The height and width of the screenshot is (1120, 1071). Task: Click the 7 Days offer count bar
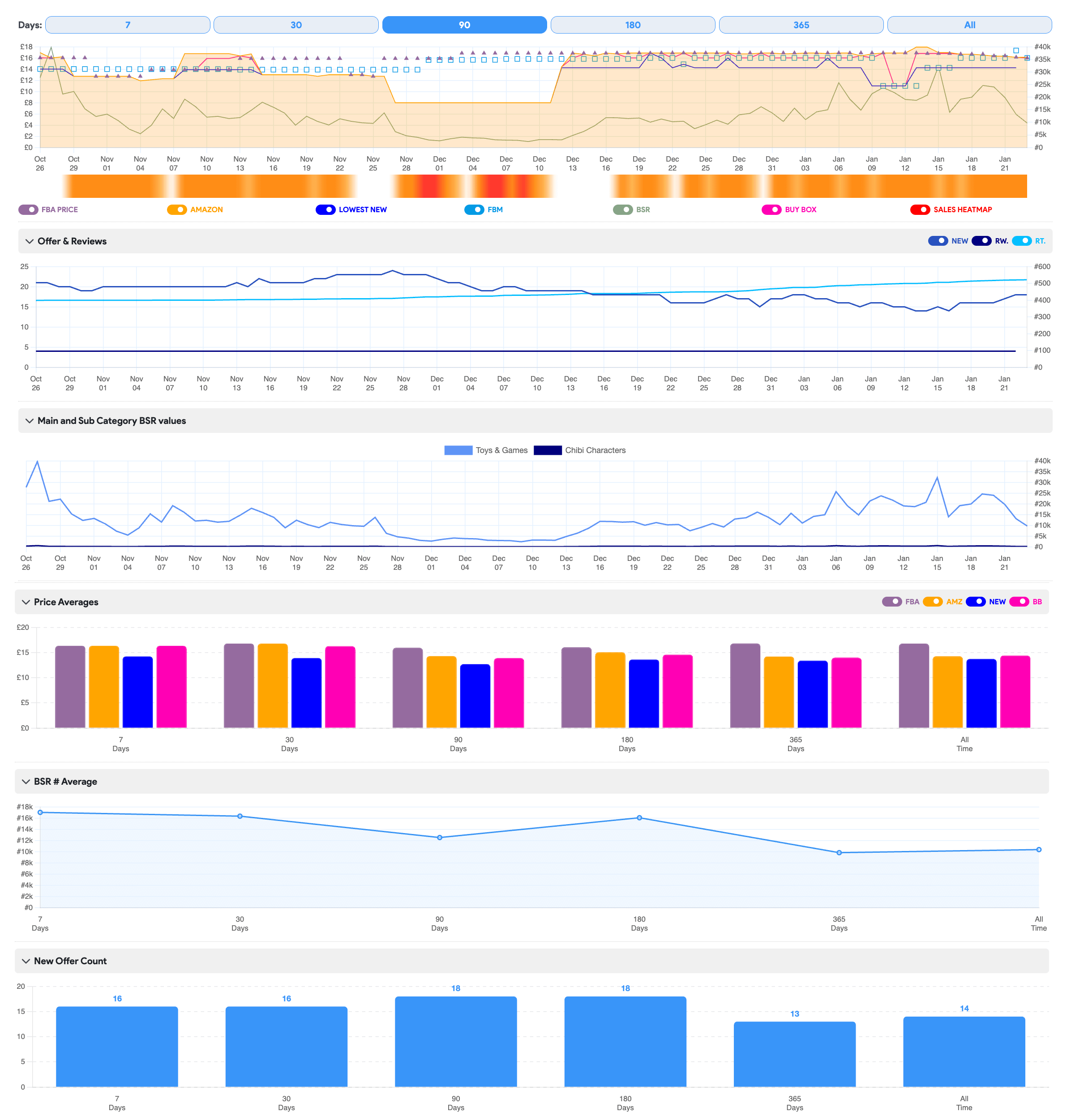point(117,1046)
